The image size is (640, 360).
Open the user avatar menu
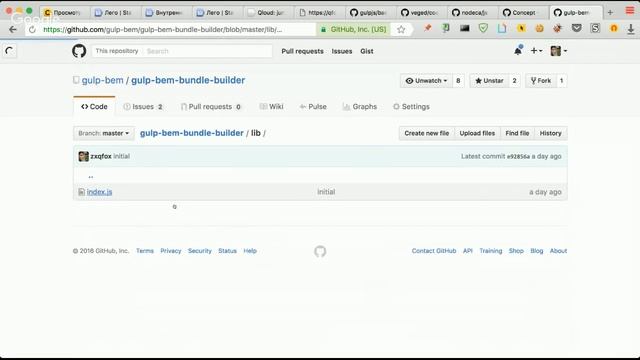click(558, 51)
